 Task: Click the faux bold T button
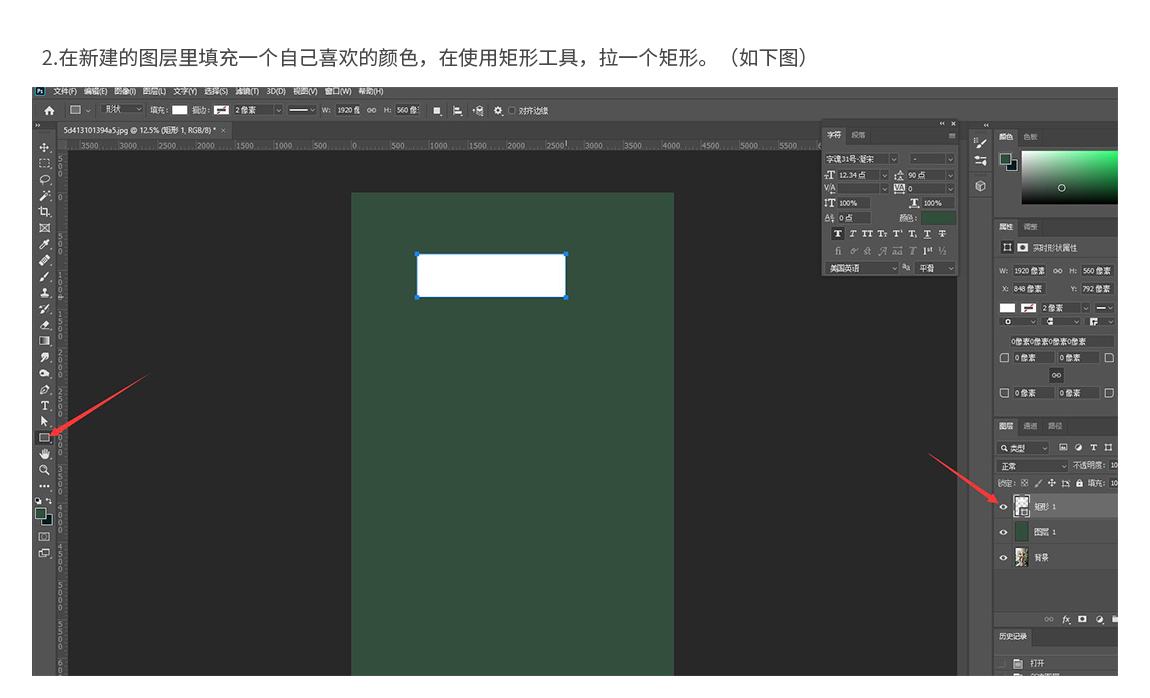pos(837,233)
